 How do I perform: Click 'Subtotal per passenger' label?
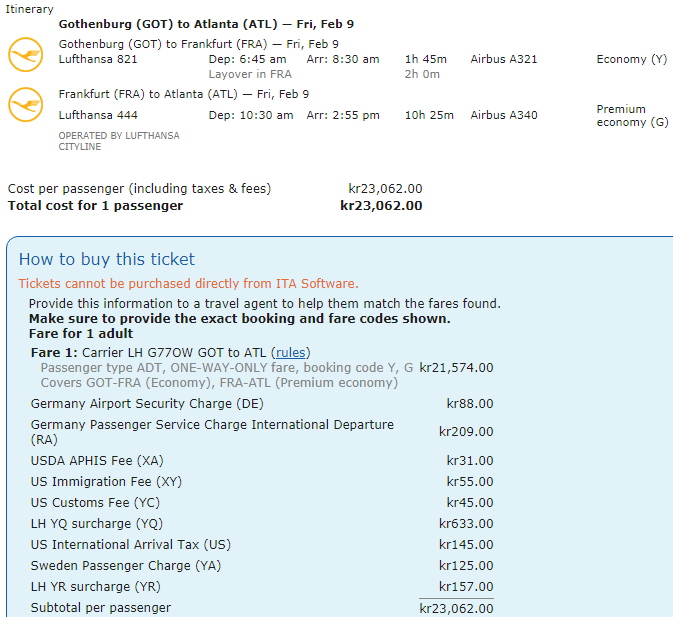101,608
